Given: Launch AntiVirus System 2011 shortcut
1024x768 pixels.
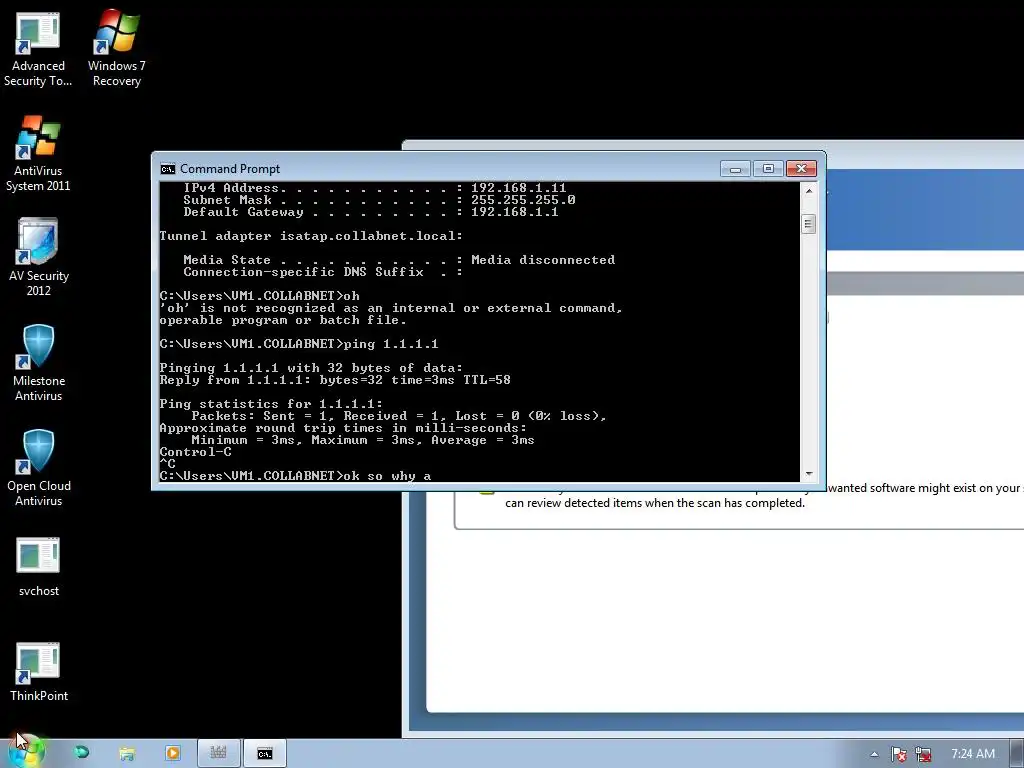Looking at the screenshot, I should click(38, 154).
